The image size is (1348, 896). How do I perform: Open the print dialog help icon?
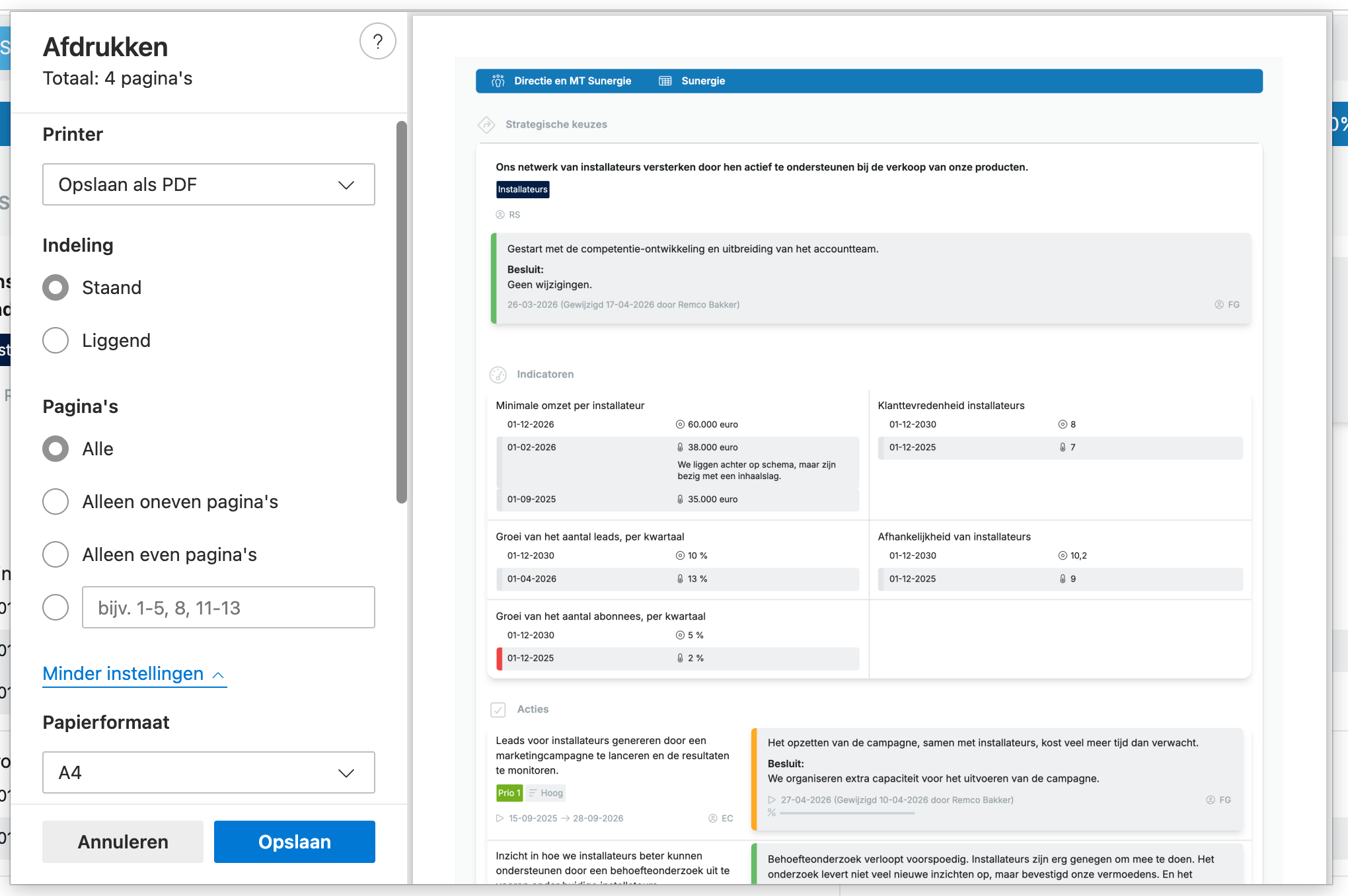pyautogui.click(x=378, y=42)
